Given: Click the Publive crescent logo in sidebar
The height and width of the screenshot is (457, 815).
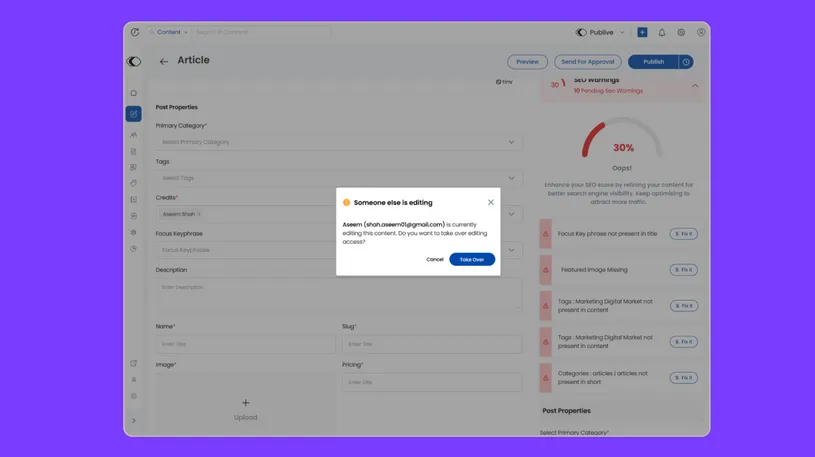Looking at the screenshot, I should (x=134, y=61).
